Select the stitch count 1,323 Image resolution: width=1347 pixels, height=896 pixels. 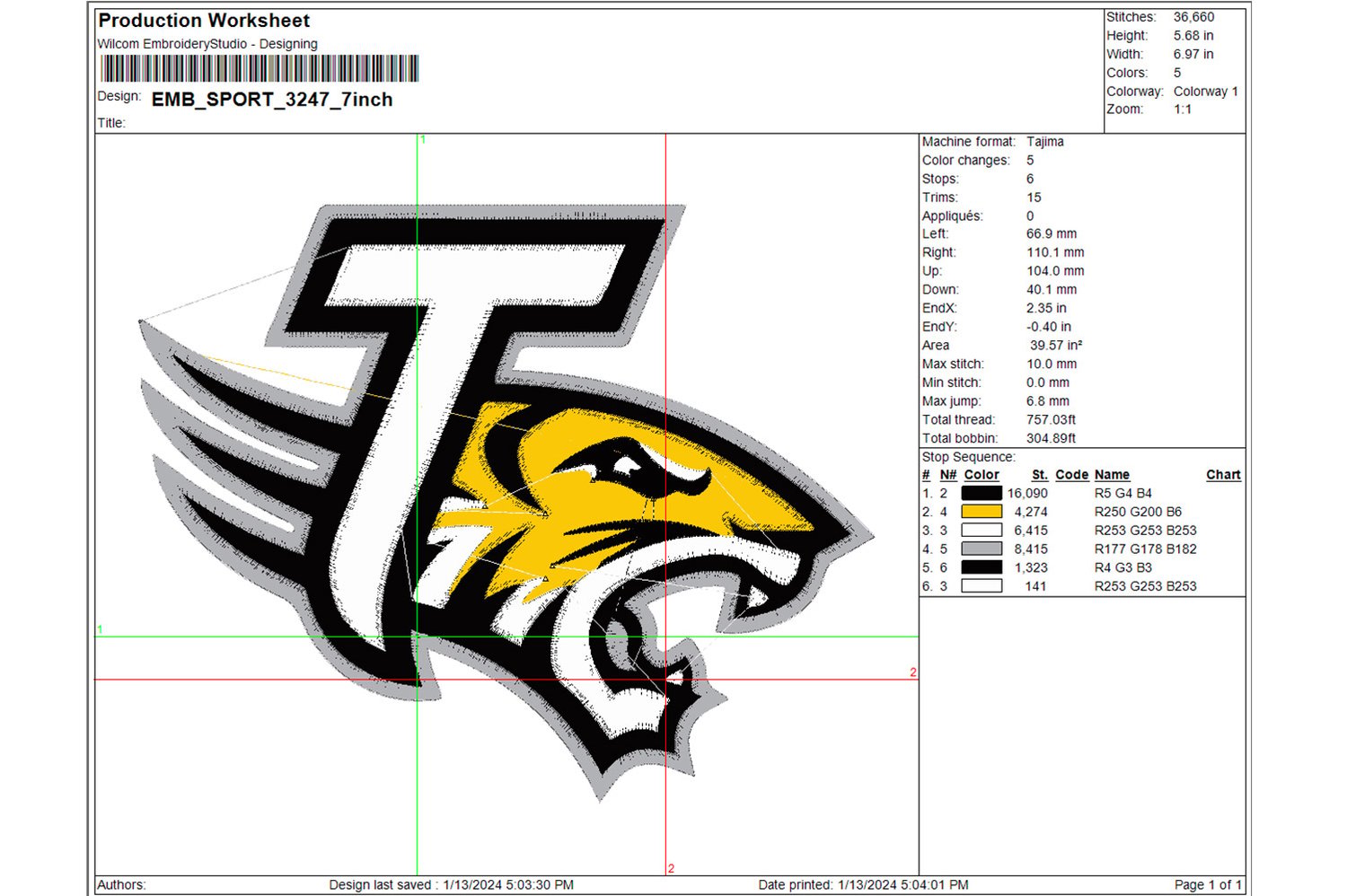(1031, 567)
